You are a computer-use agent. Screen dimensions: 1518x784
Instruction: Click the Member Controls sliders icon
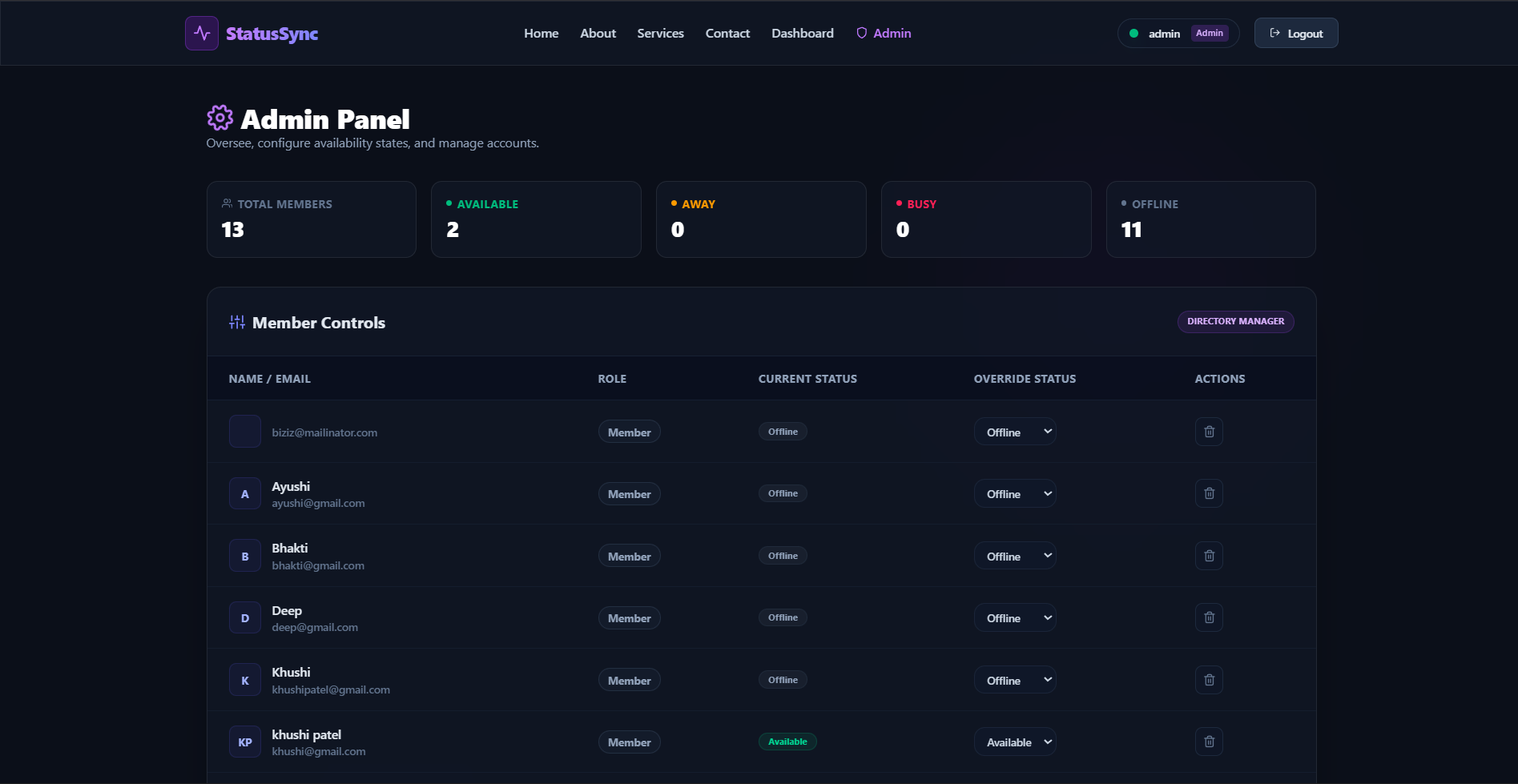[237, 322]
